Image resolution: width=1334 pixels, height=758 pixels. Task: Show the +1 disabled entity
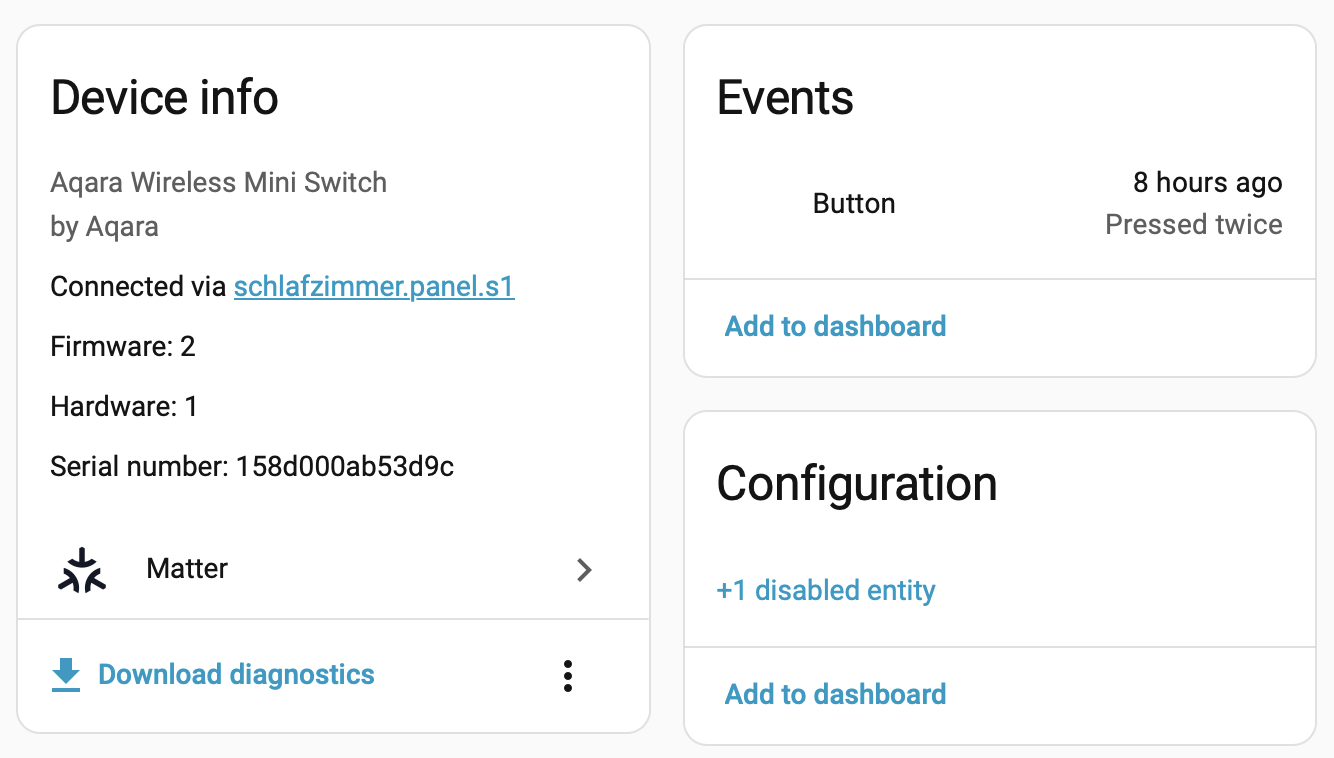pos(826,590)
